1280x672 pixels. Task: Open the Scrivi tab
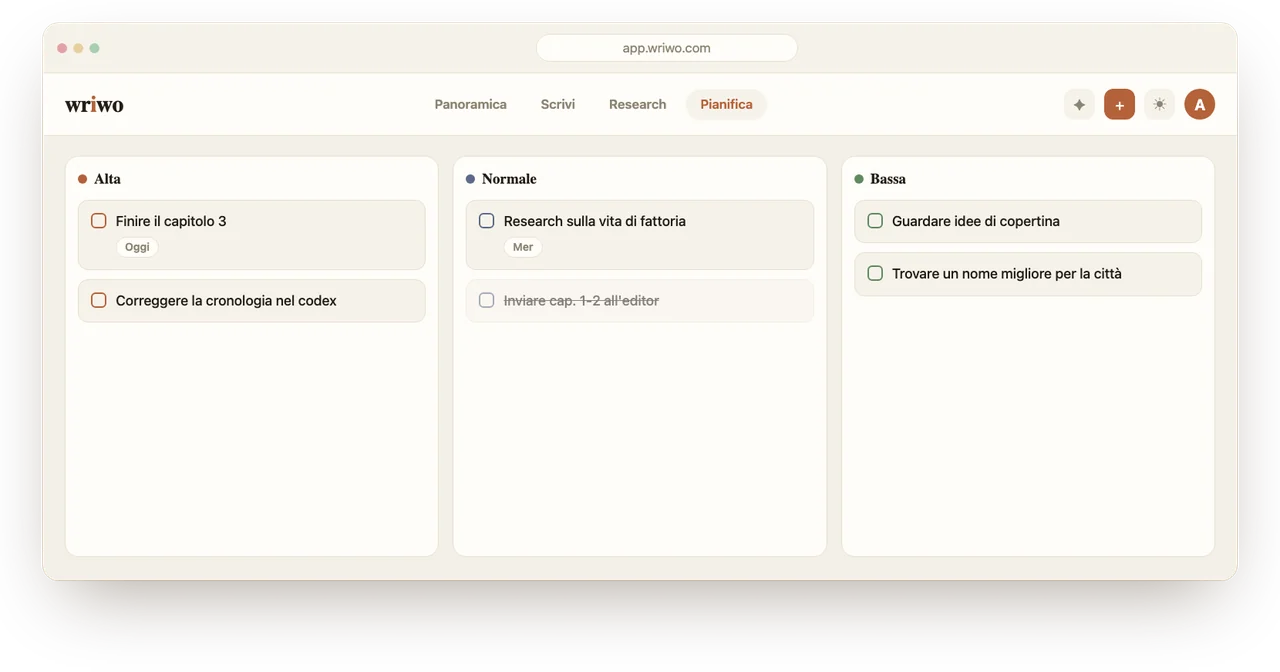[x=558, y=104]
